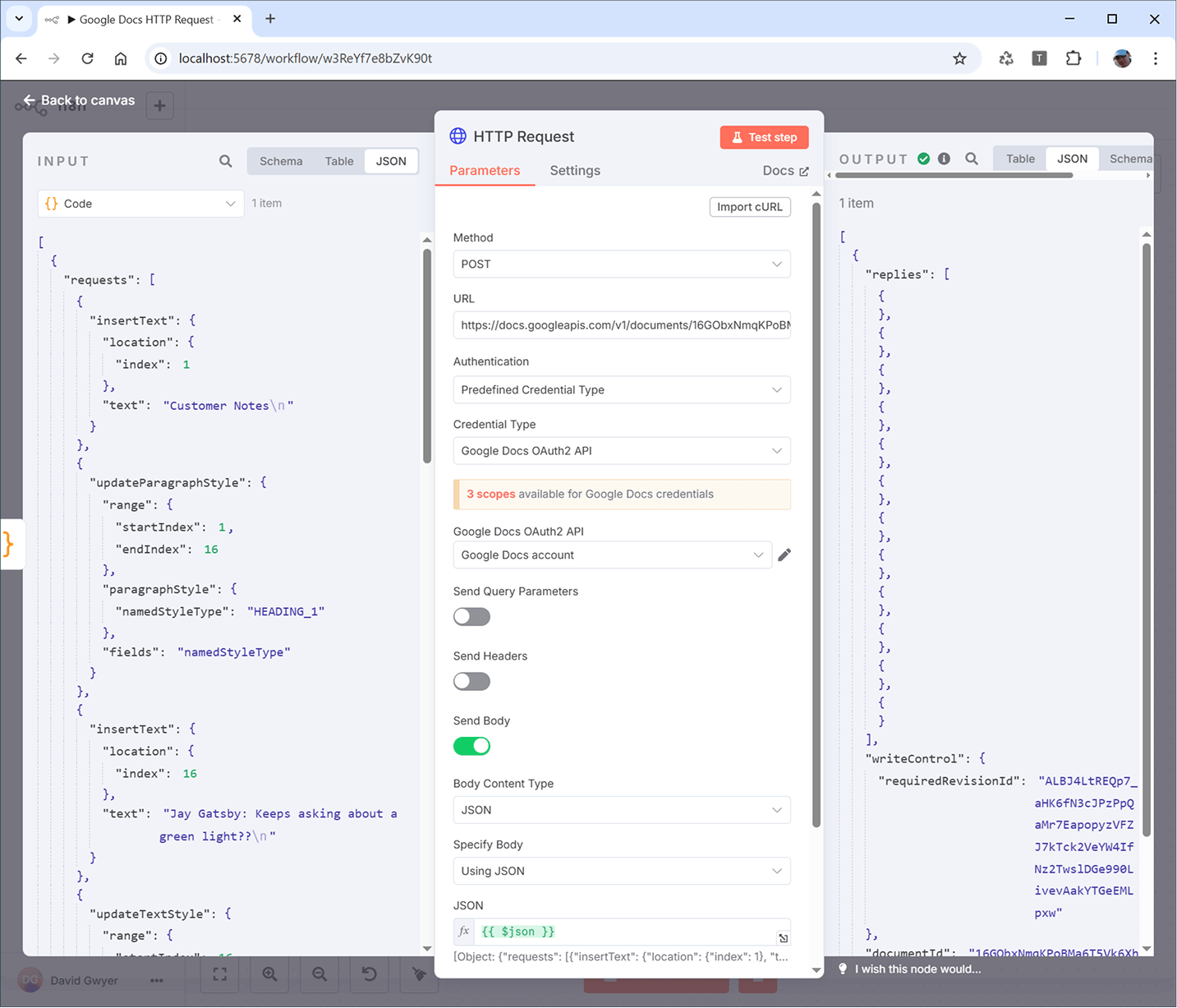
Task: Select OUTPUT Schema view tab
Action: coord(1131,159)
